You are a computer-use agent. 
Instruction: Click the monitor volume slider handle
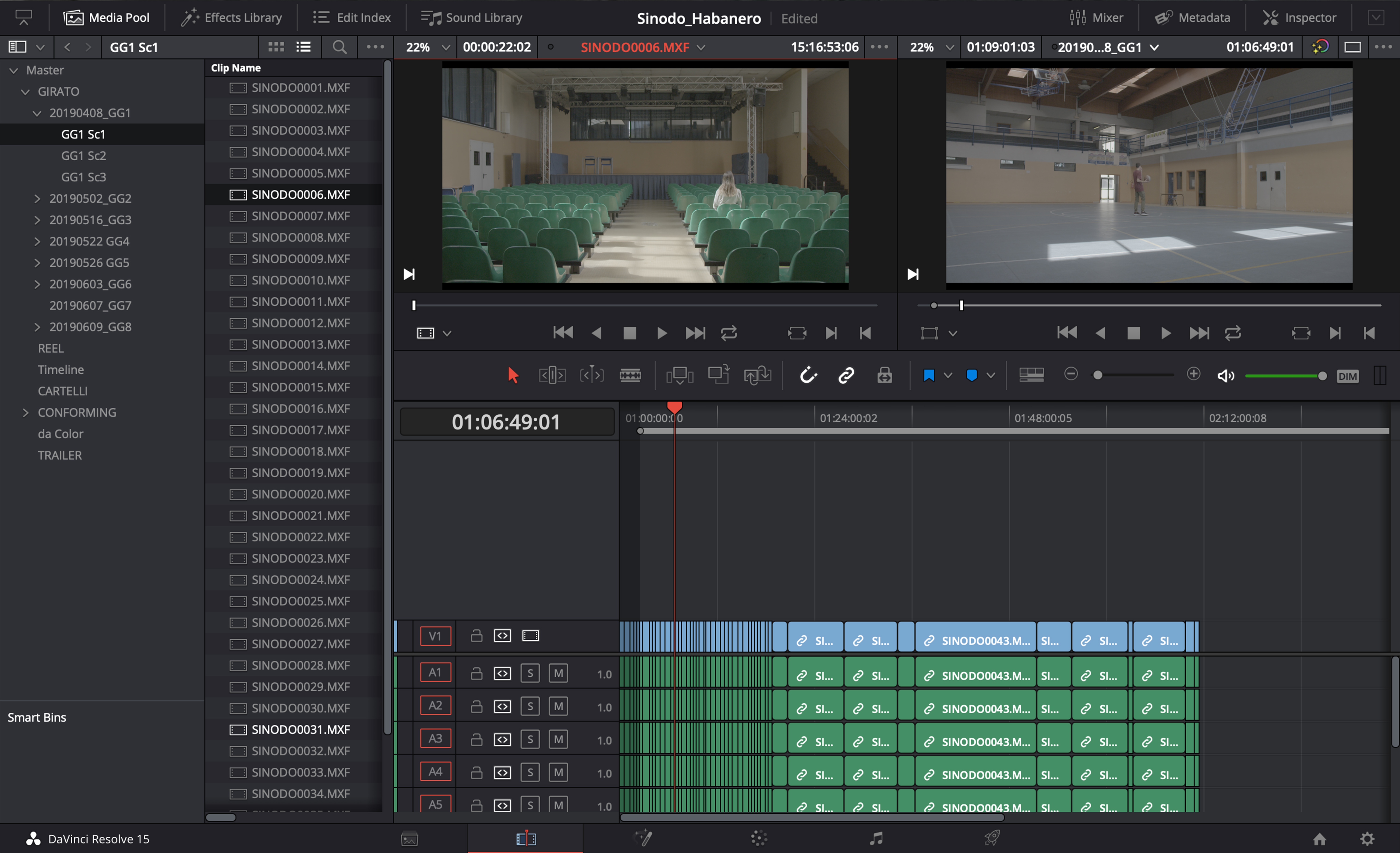[1322, 376]
